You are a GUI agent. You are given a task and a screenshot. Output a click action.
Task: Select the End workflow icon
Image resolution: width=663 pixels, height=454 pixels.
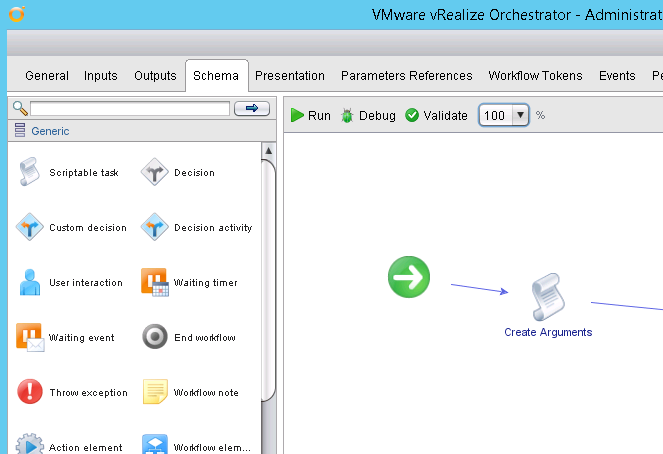[x=155, y=337]
